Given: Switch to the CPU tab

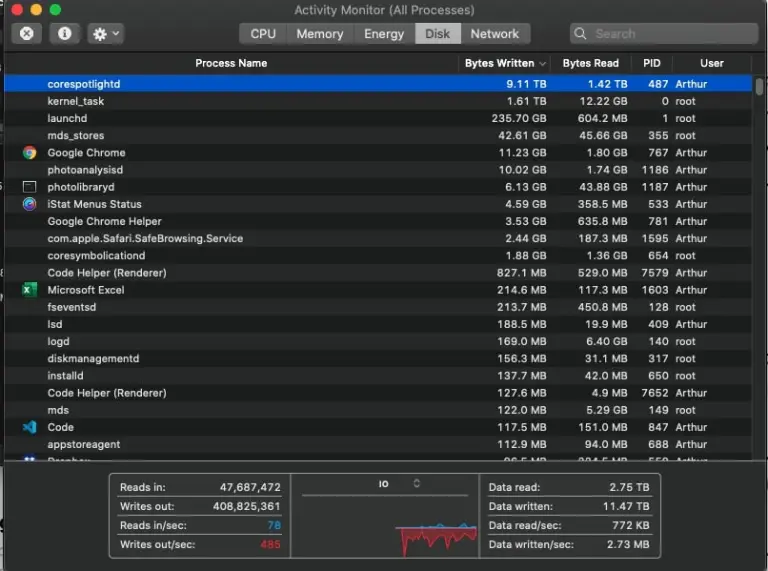Looking at the screenshot, I should click(x=263, y=34).
